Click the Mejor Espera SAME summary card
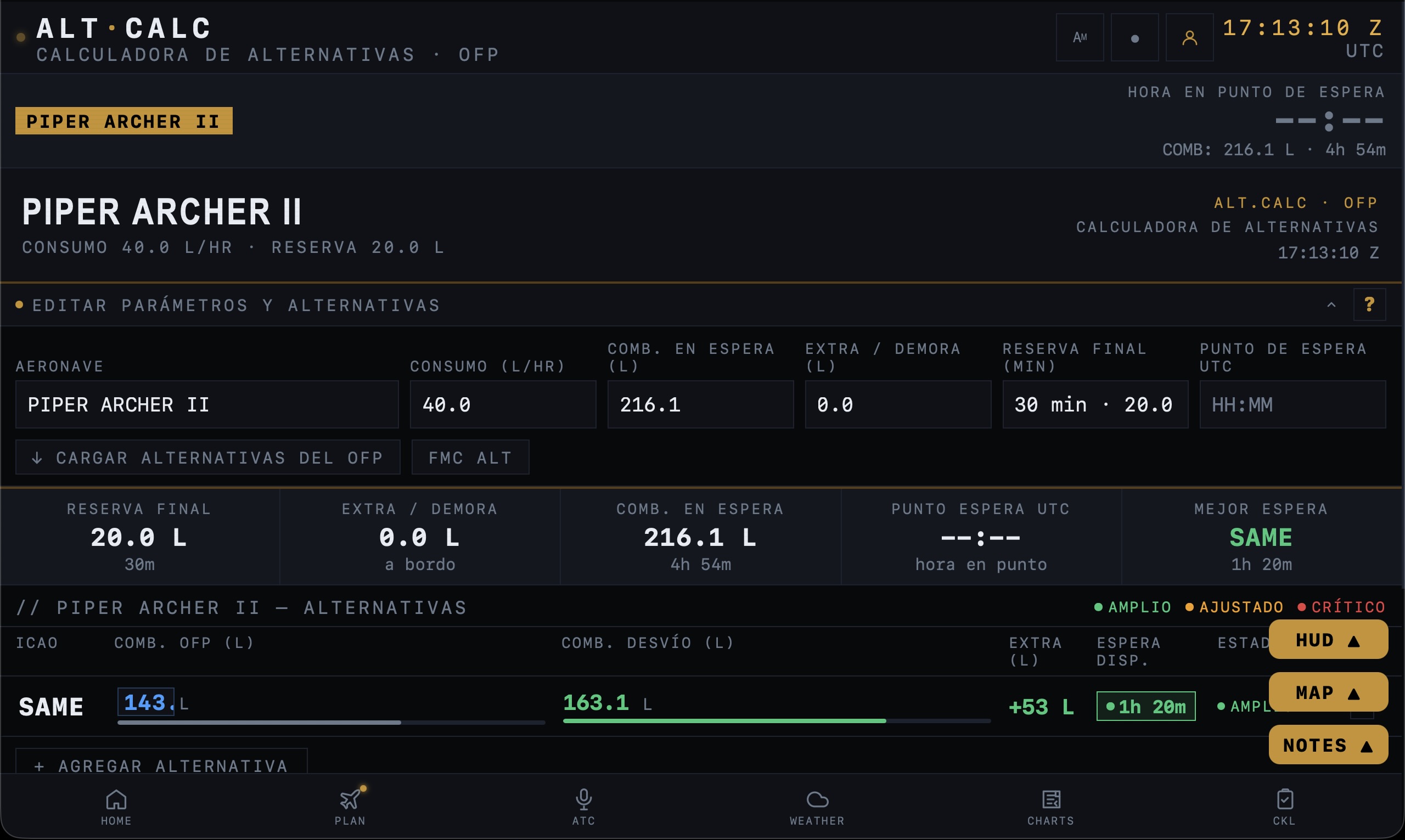Screen dimensions: 1405x840 point(1262,536)
